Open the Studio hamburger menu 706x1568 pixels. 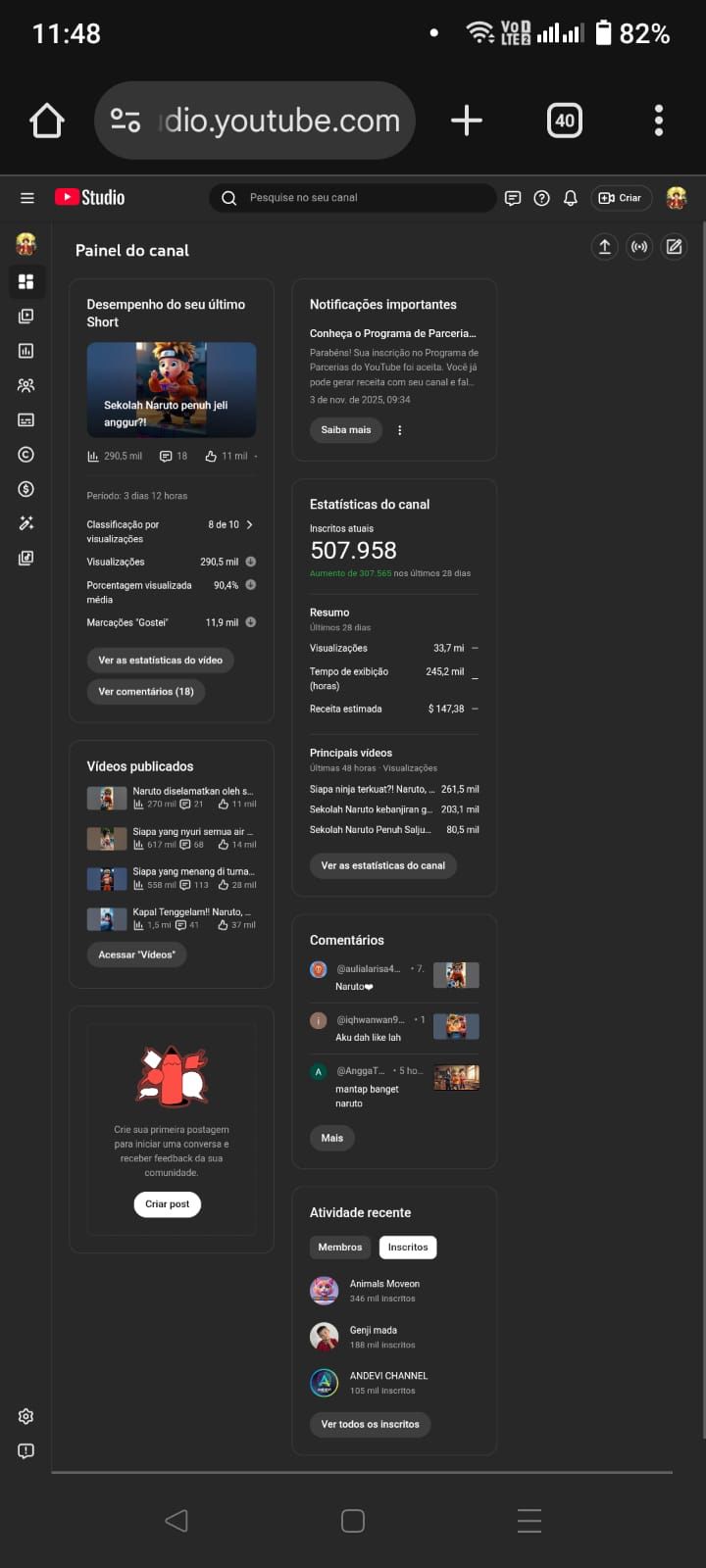[27, 198]
